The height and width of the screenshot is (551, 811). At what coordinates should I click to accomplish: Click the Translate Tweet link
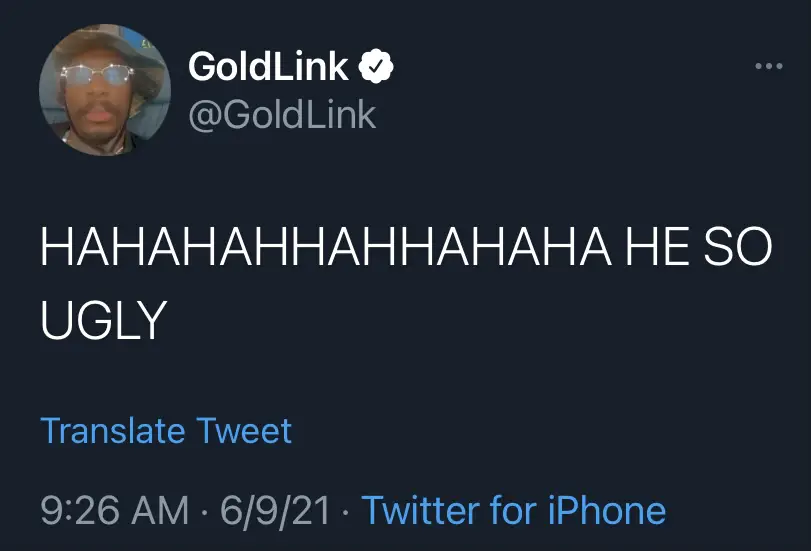(166, 431)
